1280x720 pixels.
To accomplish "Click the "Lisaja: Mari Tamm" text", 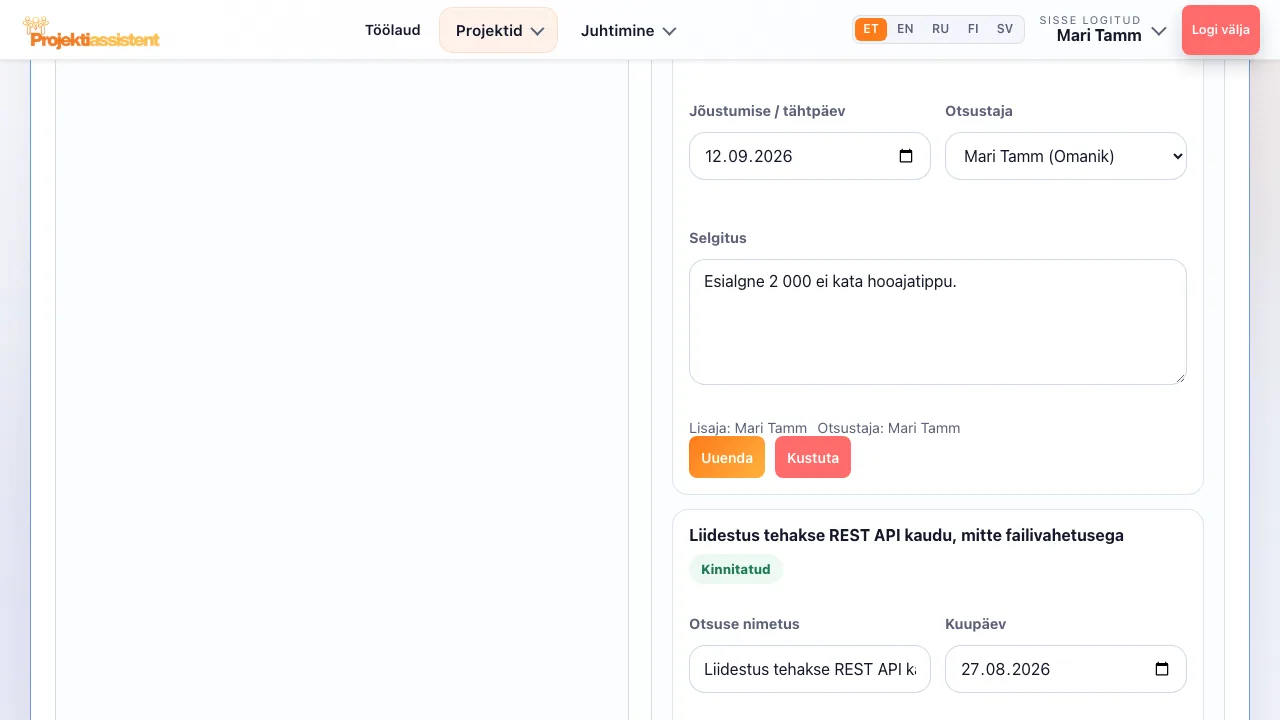I will (748, 428).
